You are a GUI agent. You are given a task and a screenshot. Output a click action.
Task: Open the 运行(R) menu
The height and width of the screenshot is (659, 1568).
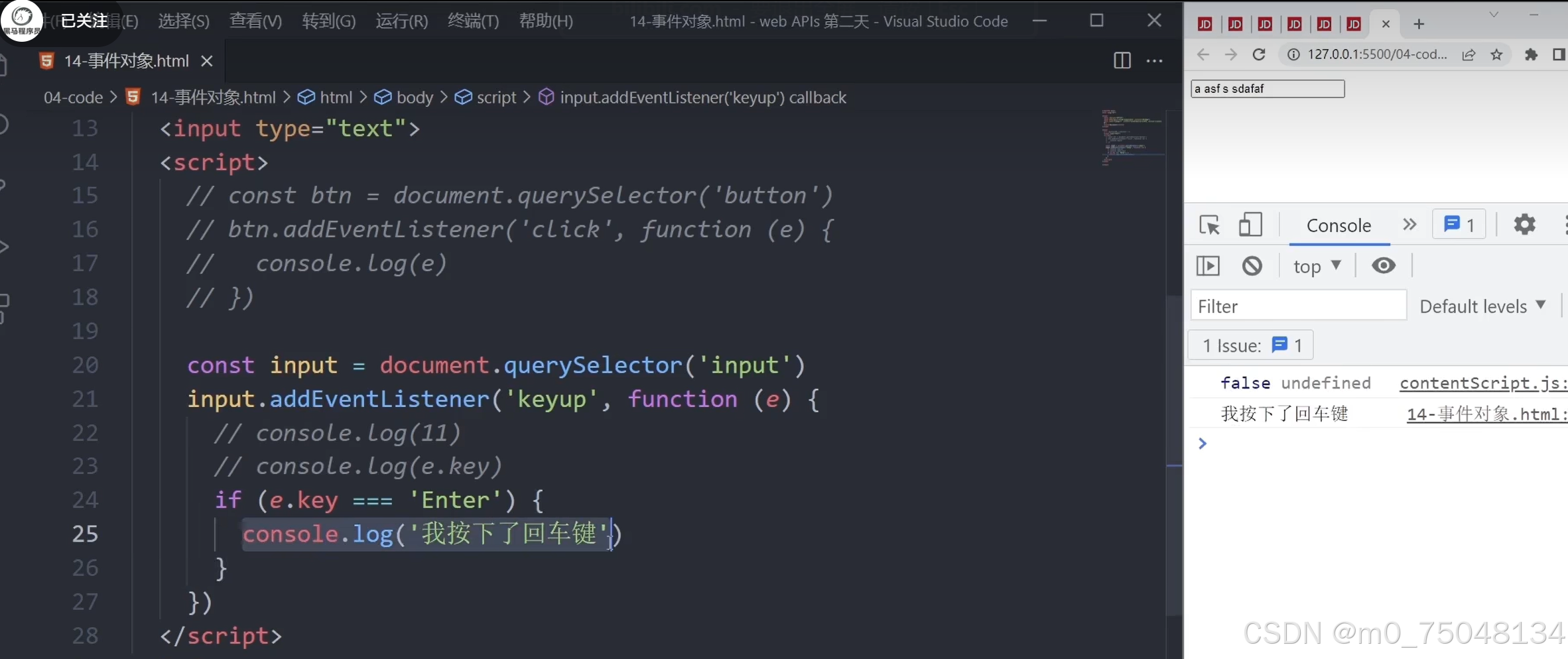click(401, 21)
